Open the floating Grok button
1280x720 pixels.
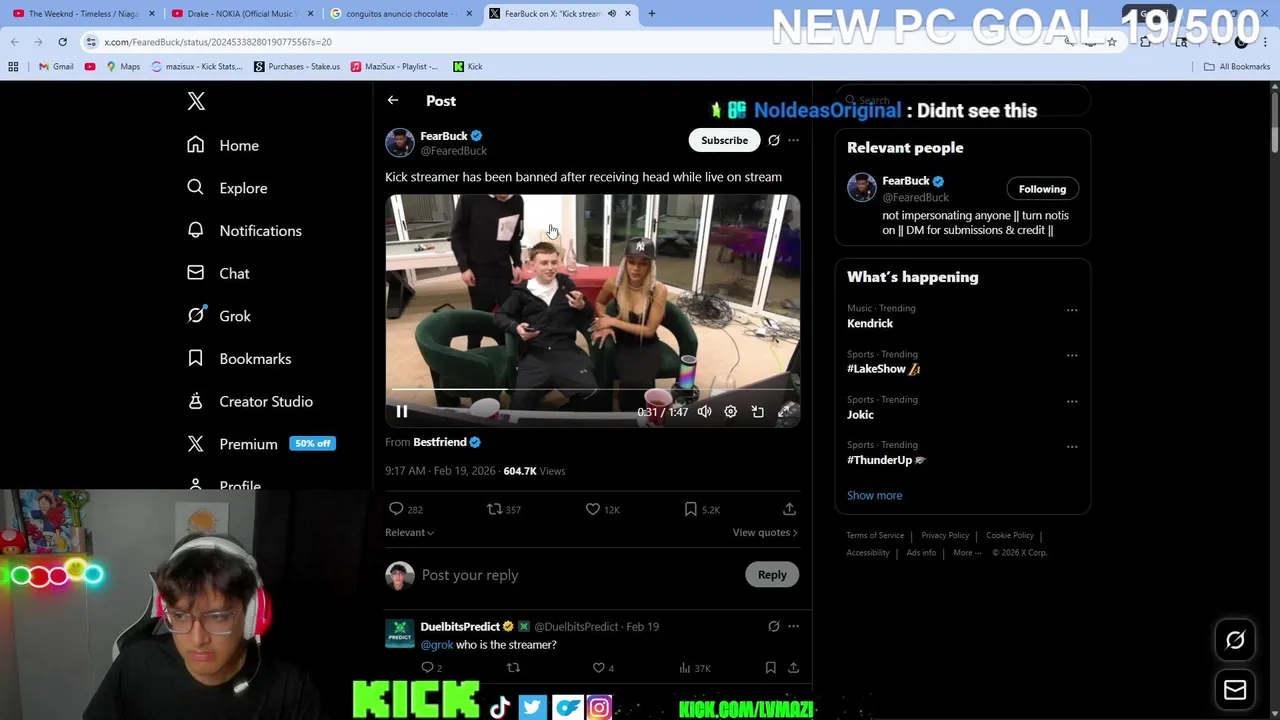(1235, 641)
